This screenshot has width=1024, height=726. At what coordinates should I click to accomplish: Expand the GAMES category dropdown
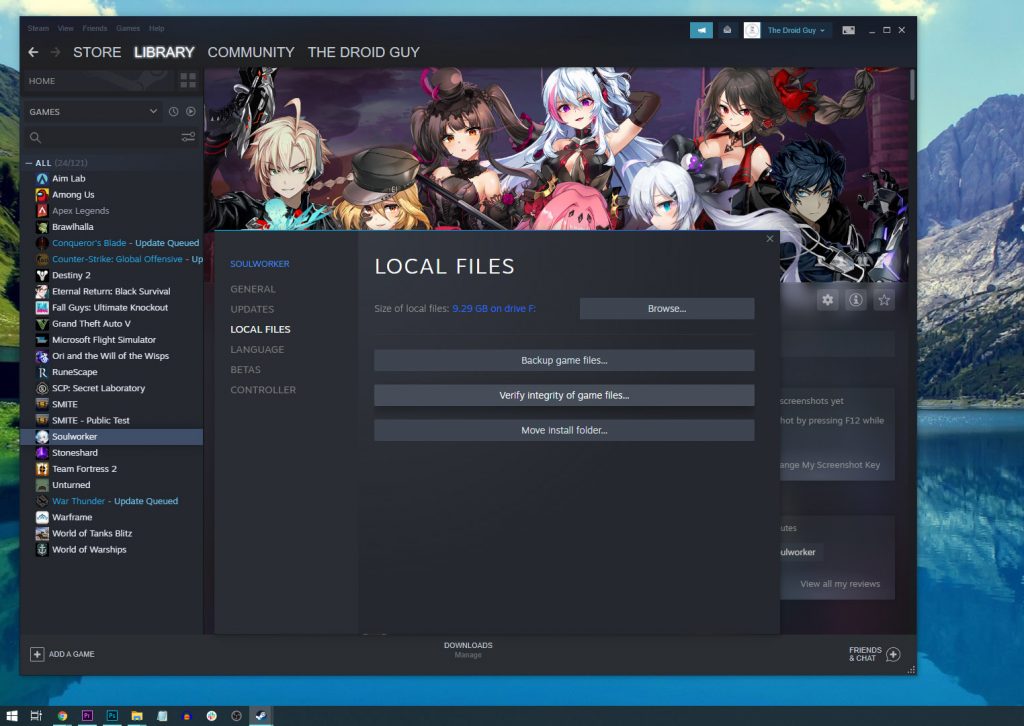coord(153,112)
